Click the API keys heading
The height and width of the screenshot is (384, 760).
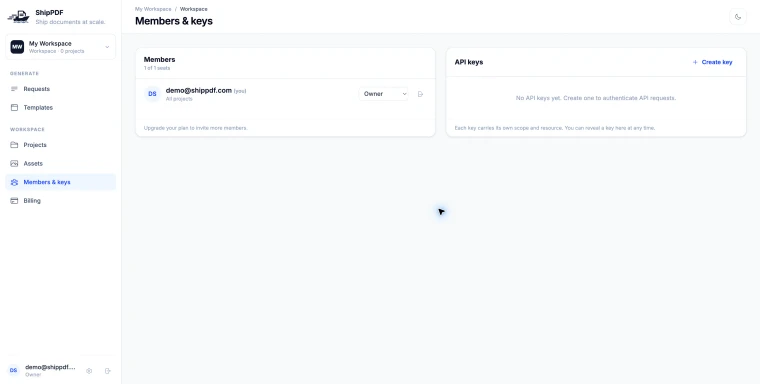[469, 62]
